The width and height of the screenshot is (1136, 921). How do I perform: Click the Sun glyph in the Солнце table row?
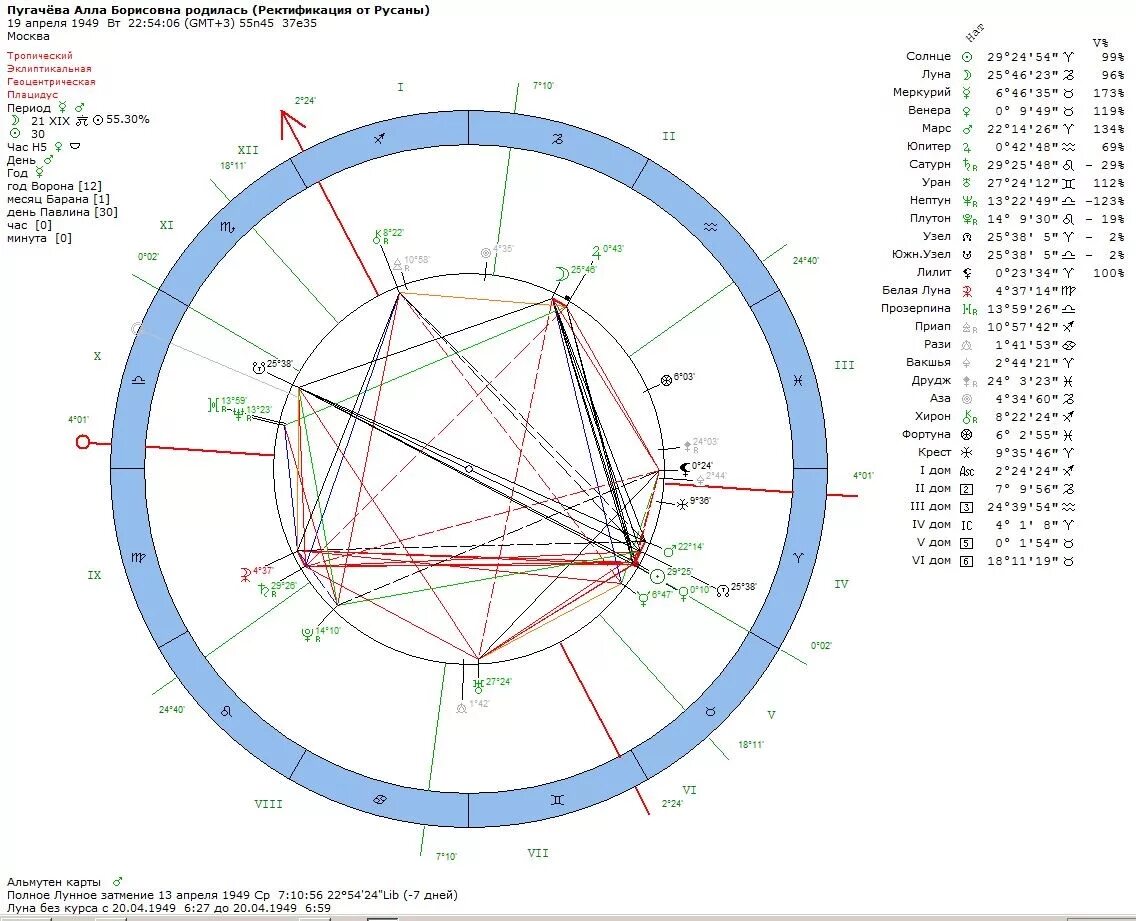[966, 57]
